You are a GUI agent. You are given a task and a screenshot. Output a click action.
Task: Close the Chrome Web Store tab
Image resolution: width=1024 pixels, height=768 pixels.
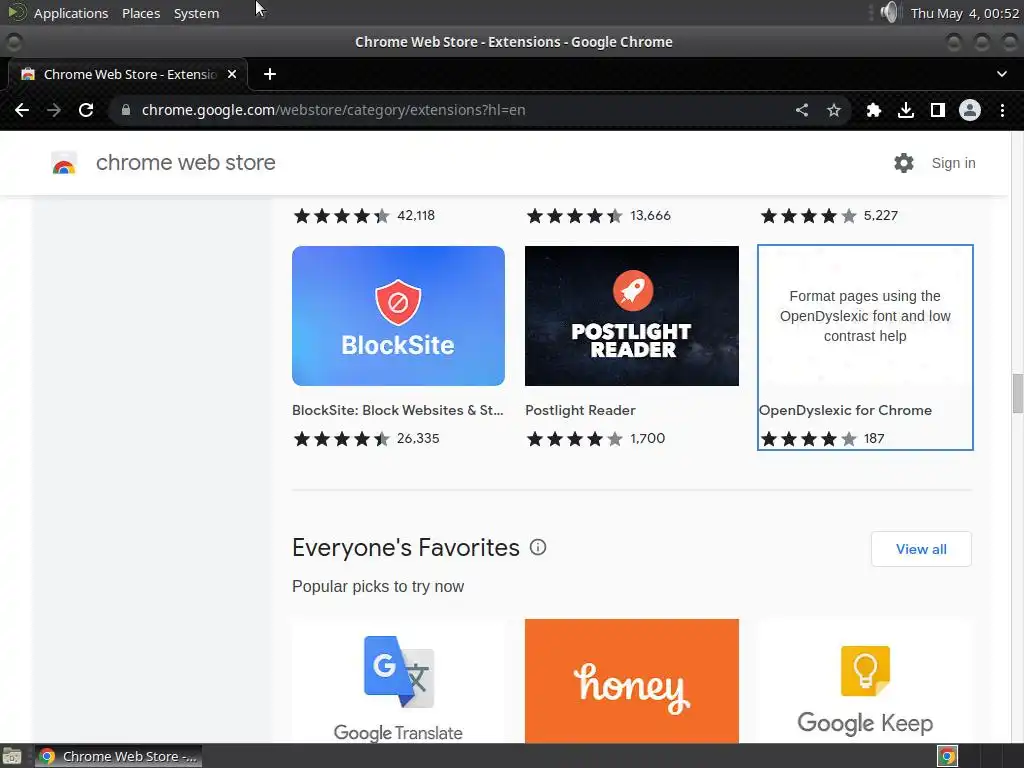pyautogui.click(x=232, y=74)
